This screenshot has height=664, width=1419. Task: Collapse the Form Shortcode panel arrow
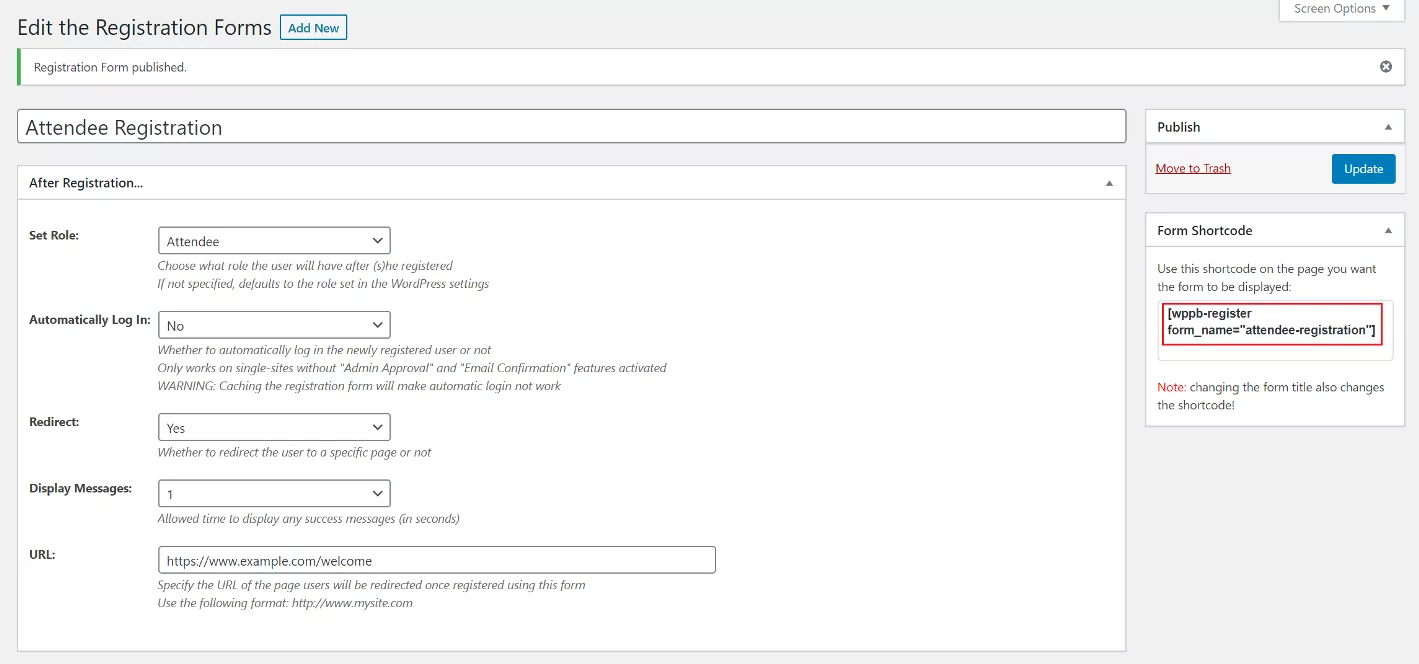tap(1388, 230)
